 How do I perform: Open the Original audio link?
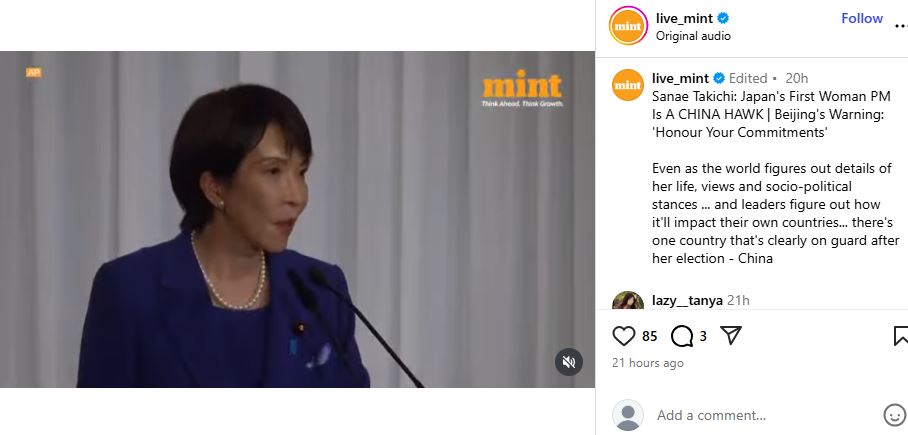[x=693, y=36]
